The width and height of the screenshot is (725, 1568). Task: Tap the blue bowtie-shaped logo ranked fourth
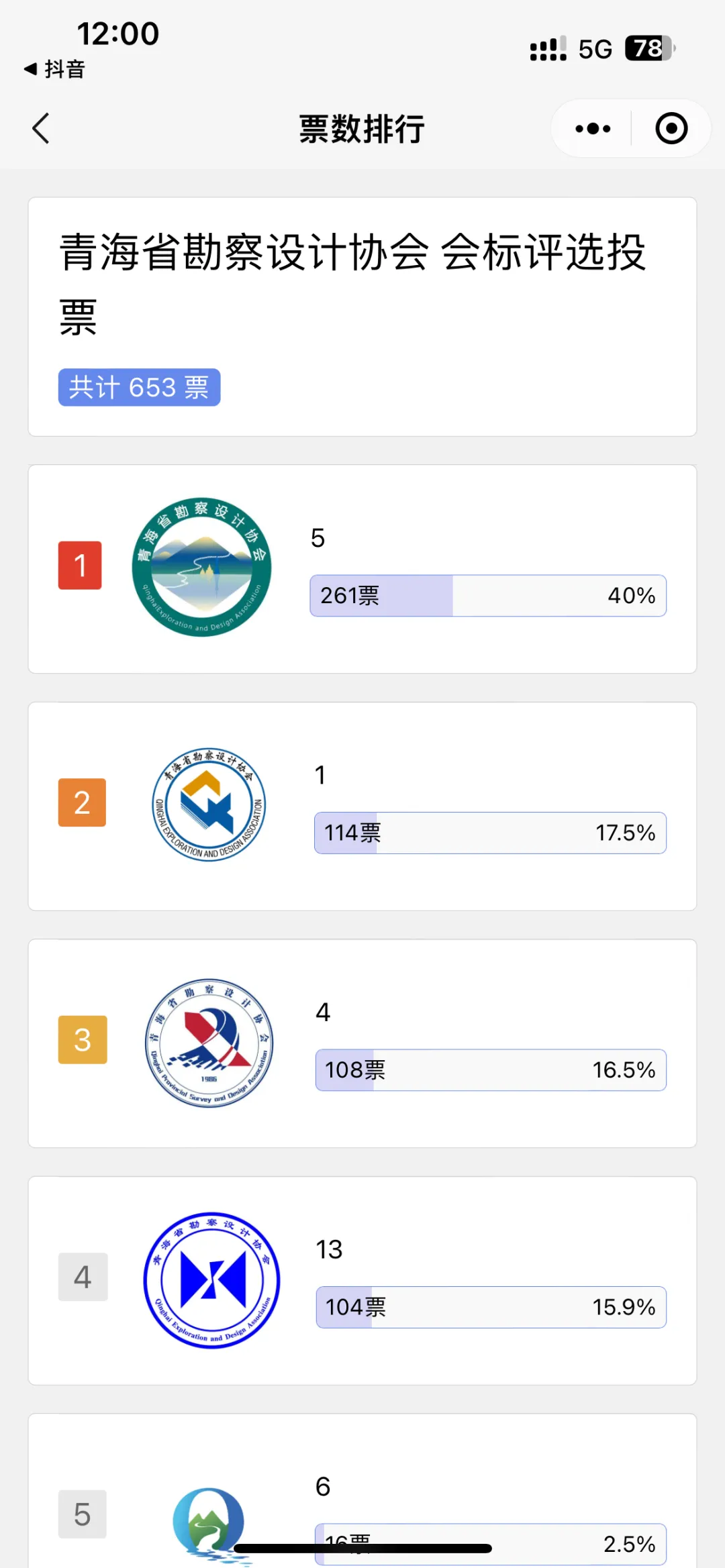pyautogui.click(x=211, y=1280)
